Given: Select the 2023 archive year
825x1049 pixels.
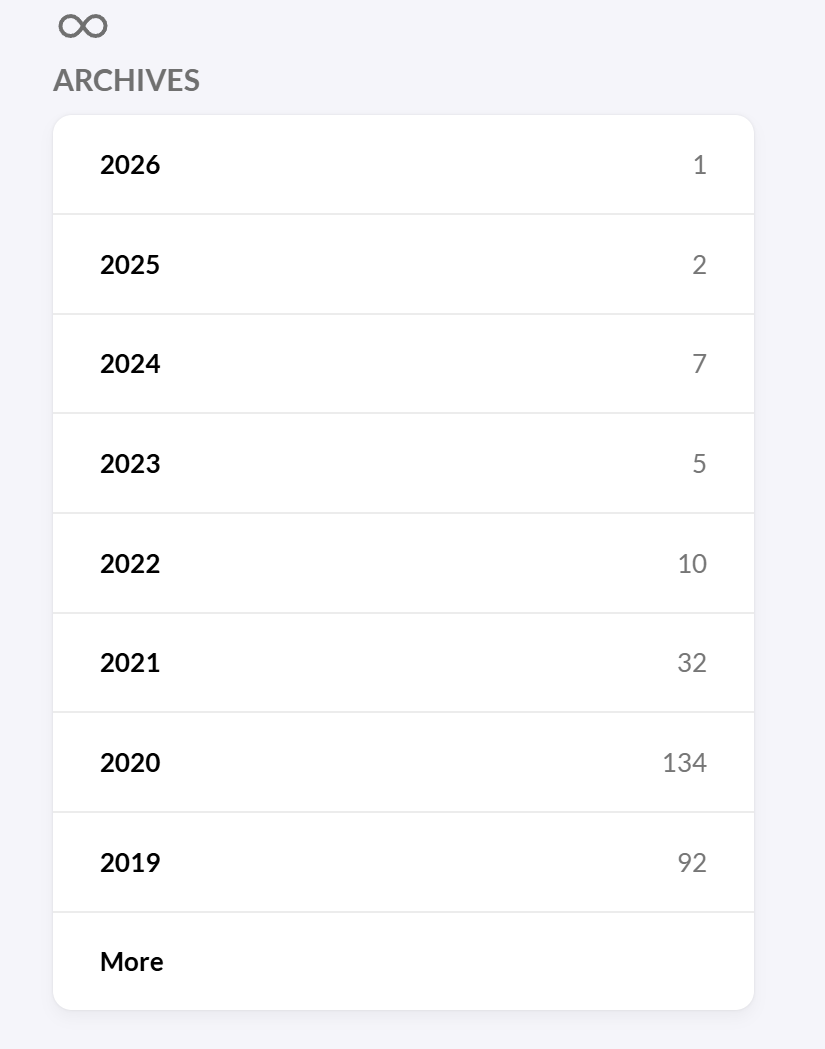Looking at the screenshot, I should pos(130,464).
